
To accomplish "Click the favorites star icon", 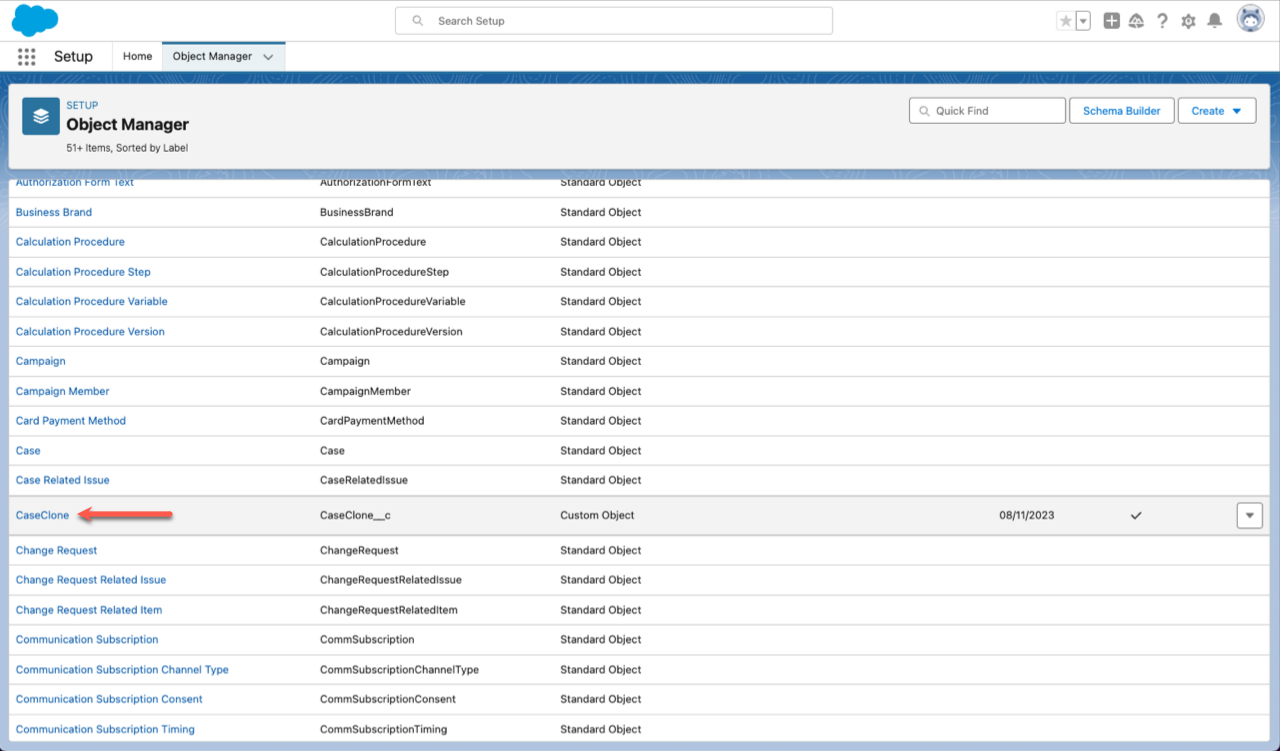I will pyautogui.click(x=1066, y=21).
